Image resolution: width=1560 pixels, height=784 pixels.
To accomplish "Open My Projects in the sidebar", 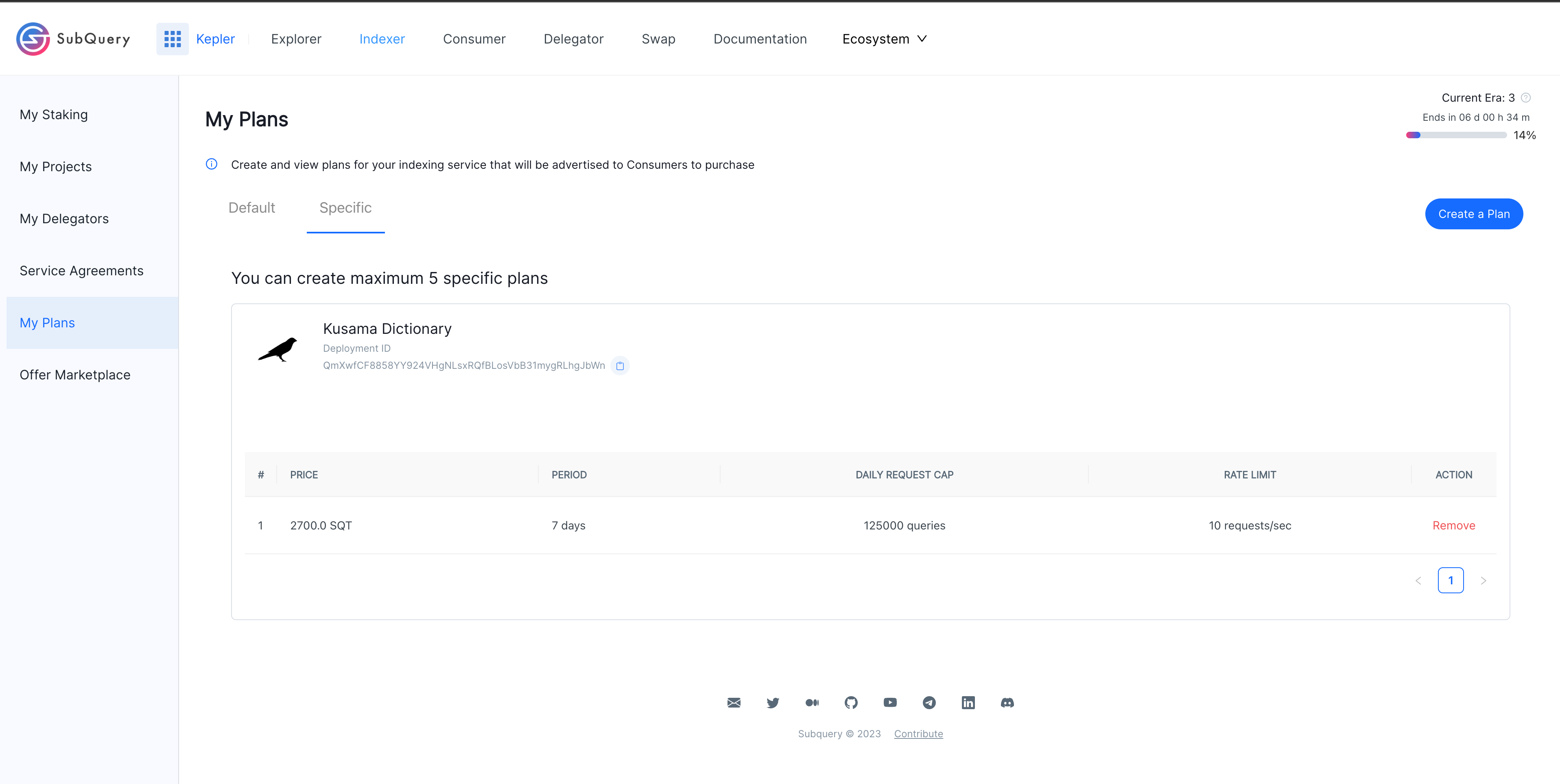I will pos(92,166).
